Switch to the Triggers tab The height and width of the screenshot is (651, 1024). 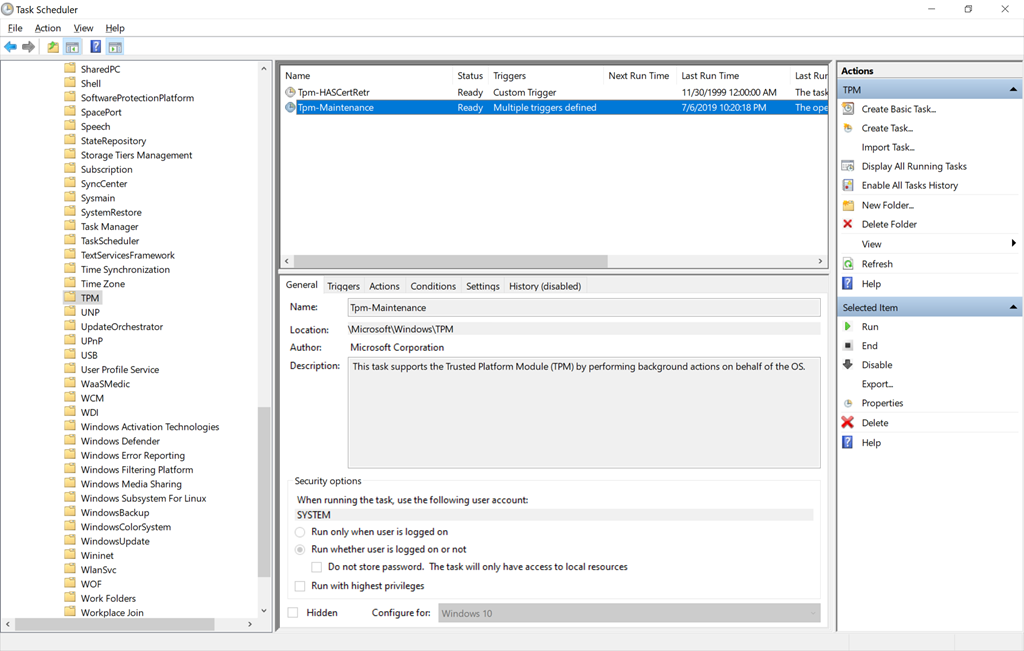click(x=343, y=286)
